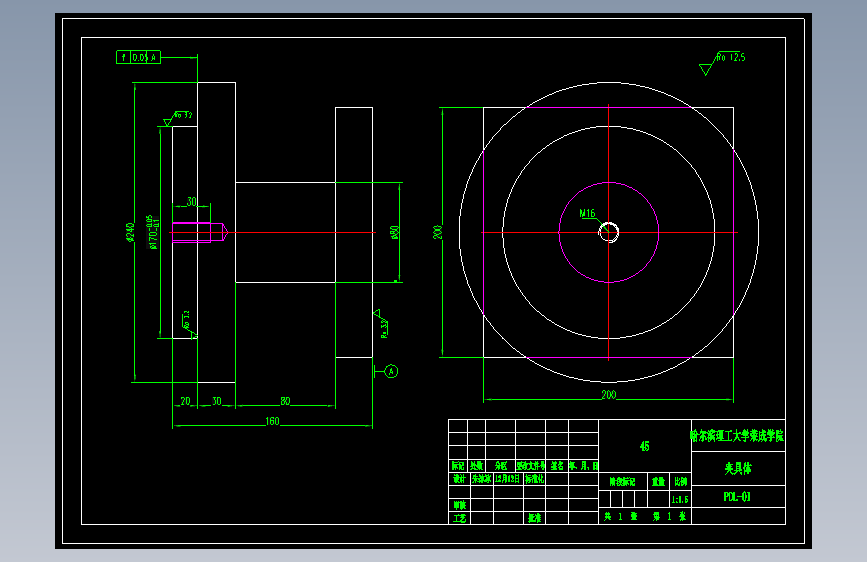Select the 年,月,日 date header cell

584,466
